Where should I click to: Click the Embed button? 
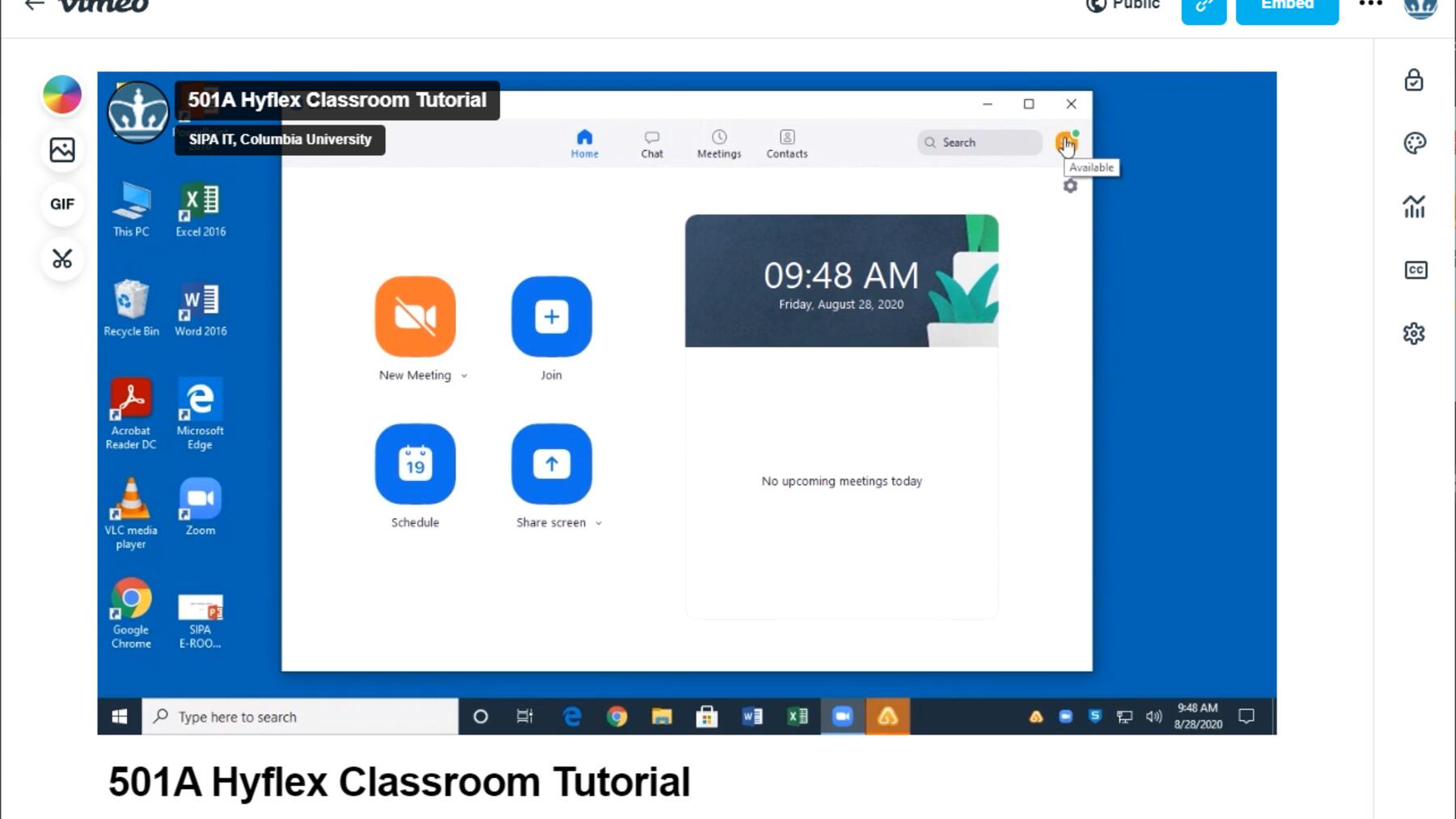coord(1286,8)
